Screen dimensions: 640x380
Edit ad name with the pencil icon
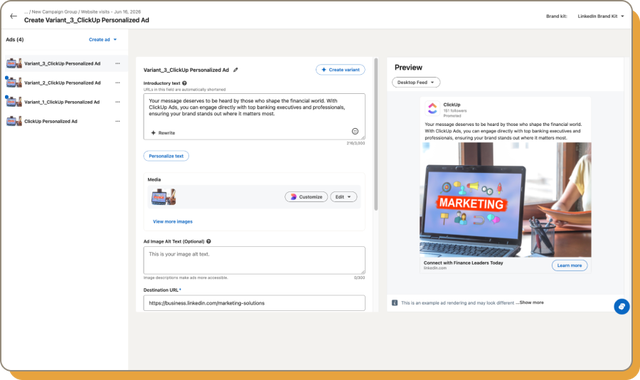point(236,70)
